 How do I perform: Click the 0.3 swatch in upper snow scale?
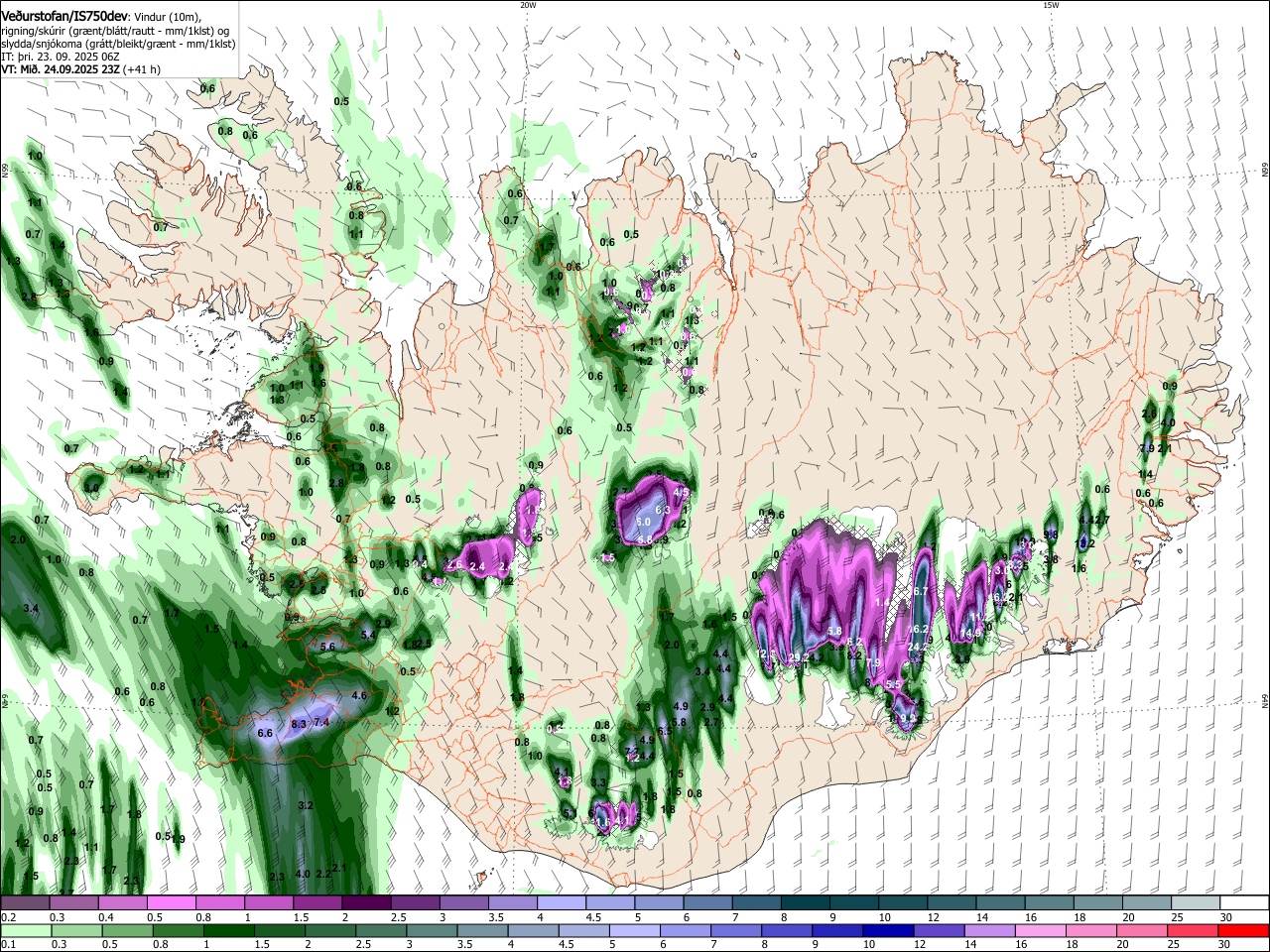[74, 903]
